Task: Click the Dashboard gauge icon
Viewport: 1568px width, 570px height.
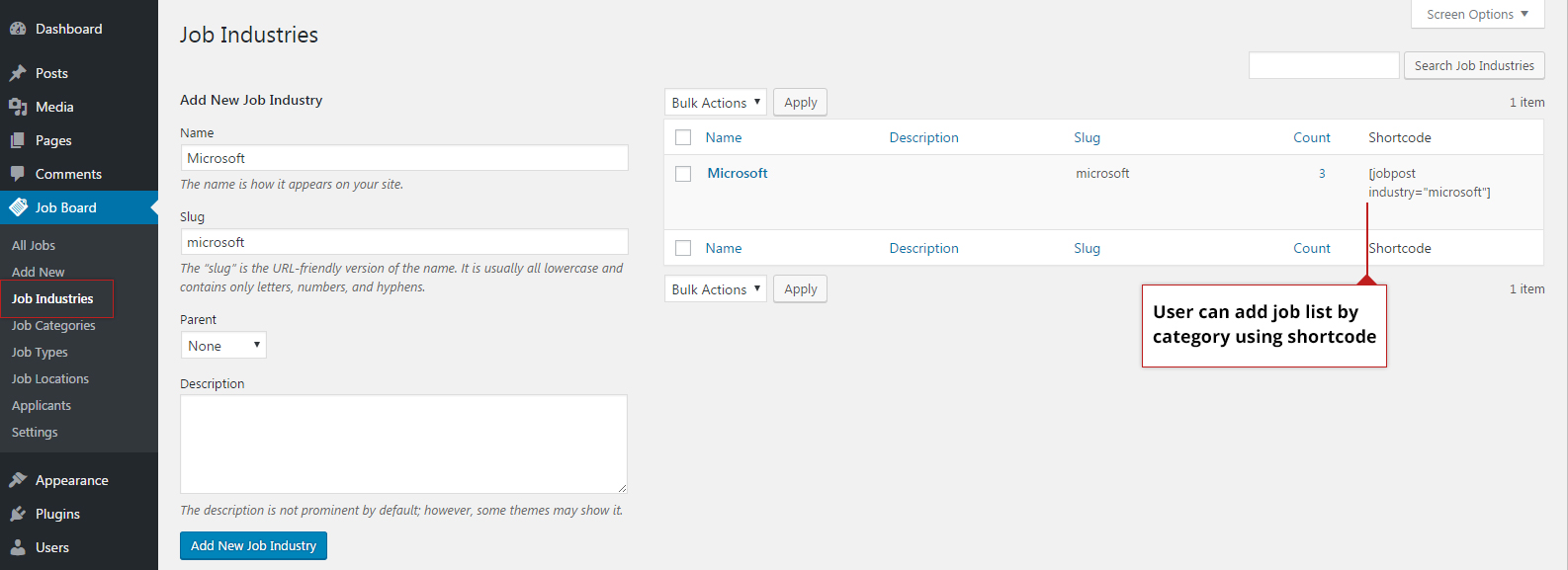Action: tap(18, 29)
